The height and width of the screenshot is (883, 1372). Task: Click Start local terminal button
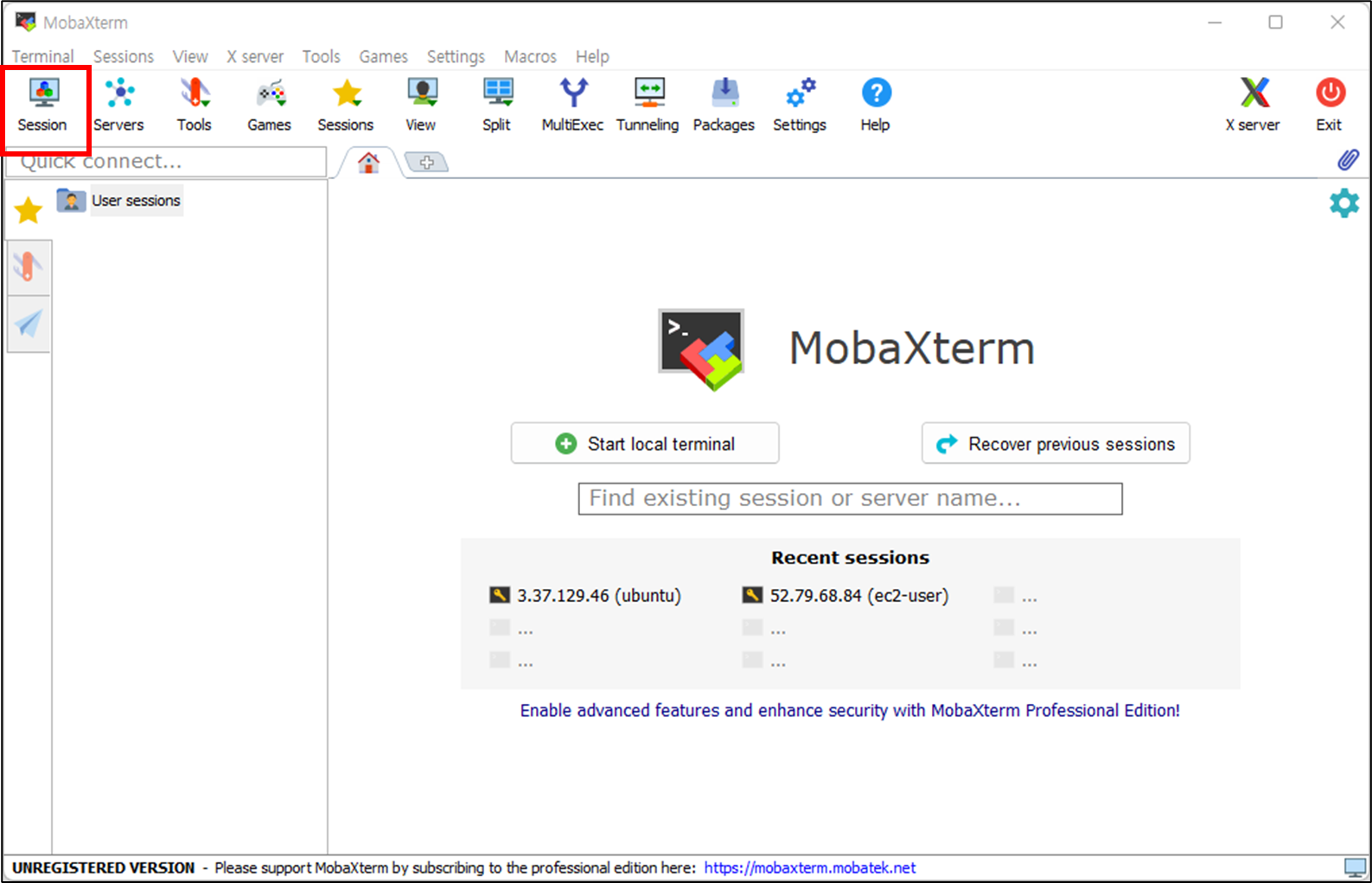645,443
